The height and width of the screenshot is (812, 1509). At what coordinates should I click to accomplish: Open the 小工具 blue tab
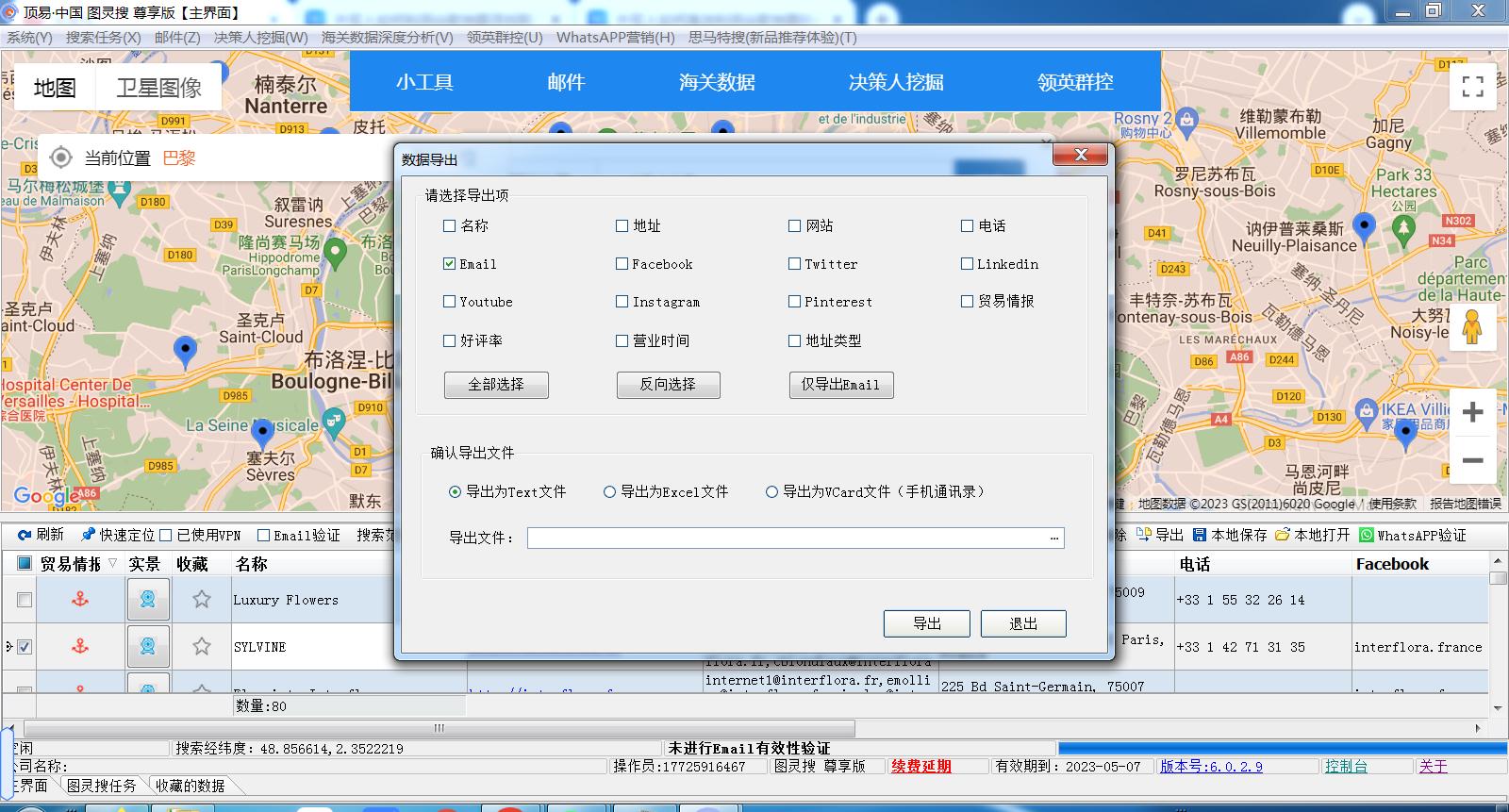pos(424,82)
